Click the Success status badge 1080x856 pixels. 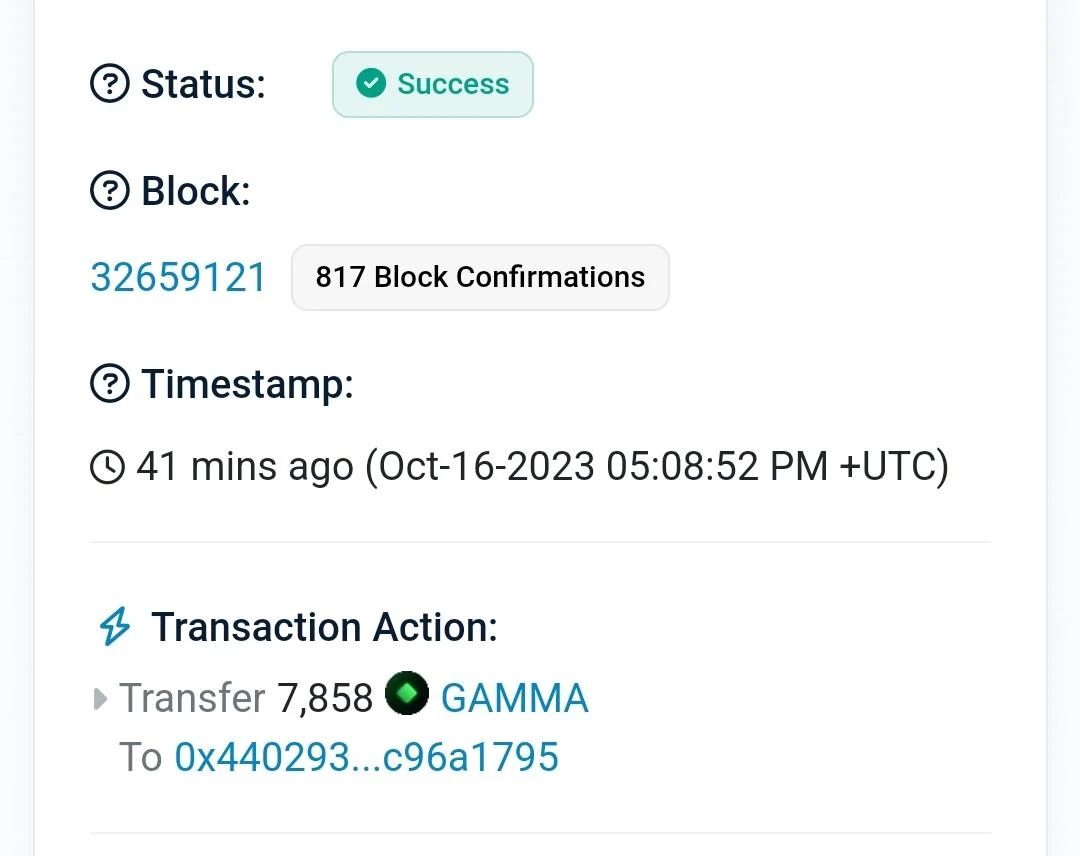click(432, 84)
